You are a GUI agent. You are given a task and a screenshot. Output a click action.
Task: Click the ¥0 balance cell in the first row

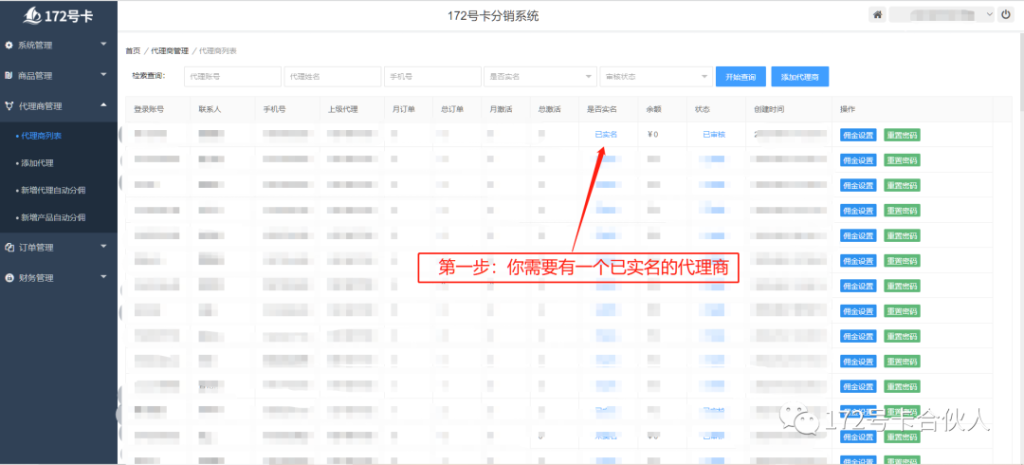click(x=652, y=135)
